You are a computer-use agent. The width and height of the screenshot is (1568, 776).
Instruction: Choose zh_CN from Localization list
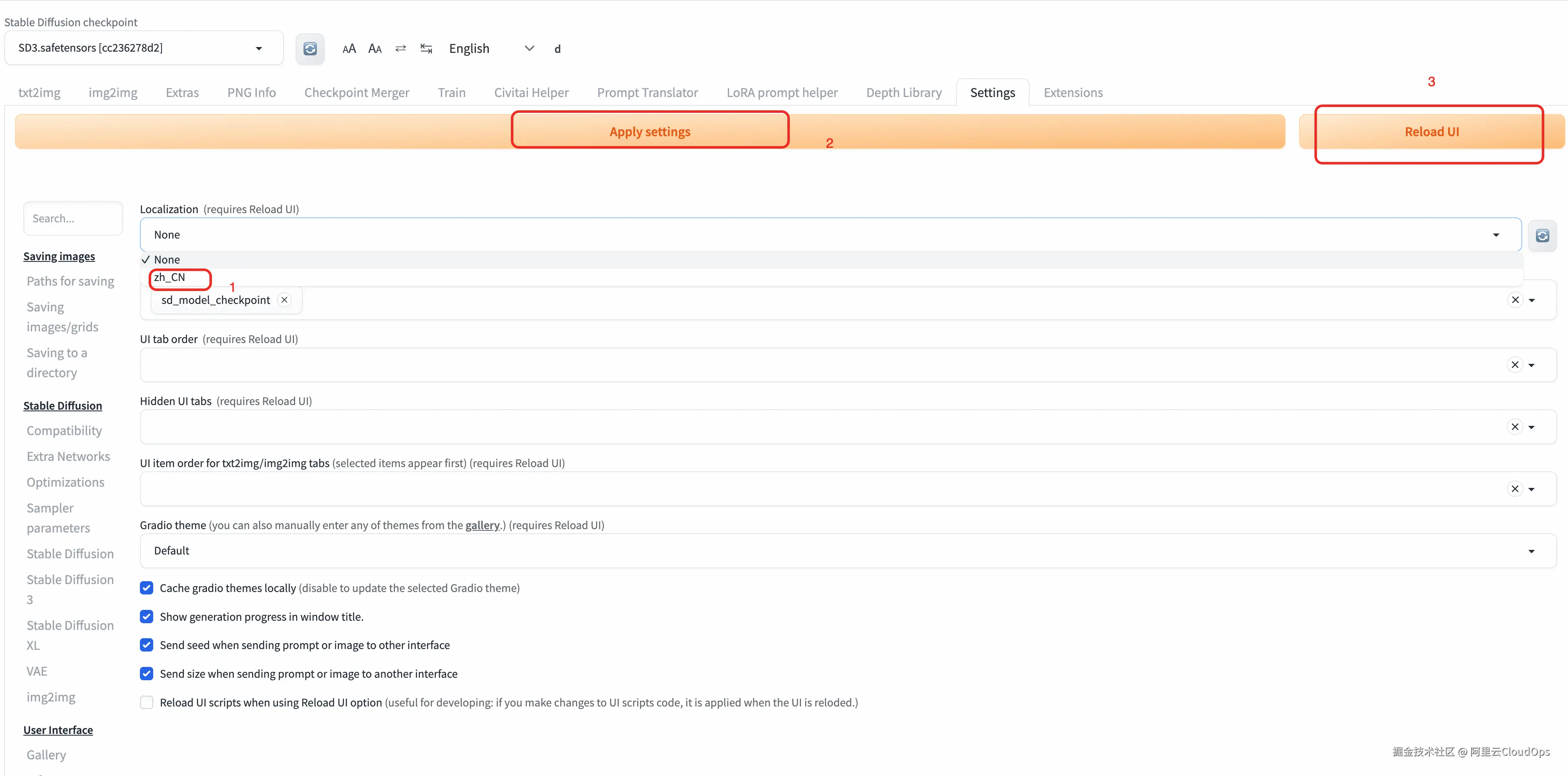click(x=170, y=278)
